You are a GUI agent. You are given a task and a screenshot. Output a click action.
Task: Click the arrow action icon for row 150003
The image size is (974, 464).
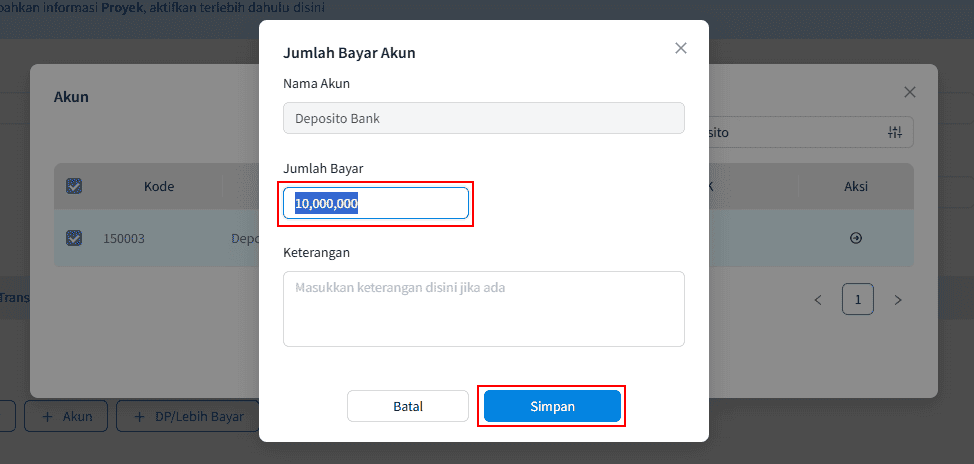856,238
